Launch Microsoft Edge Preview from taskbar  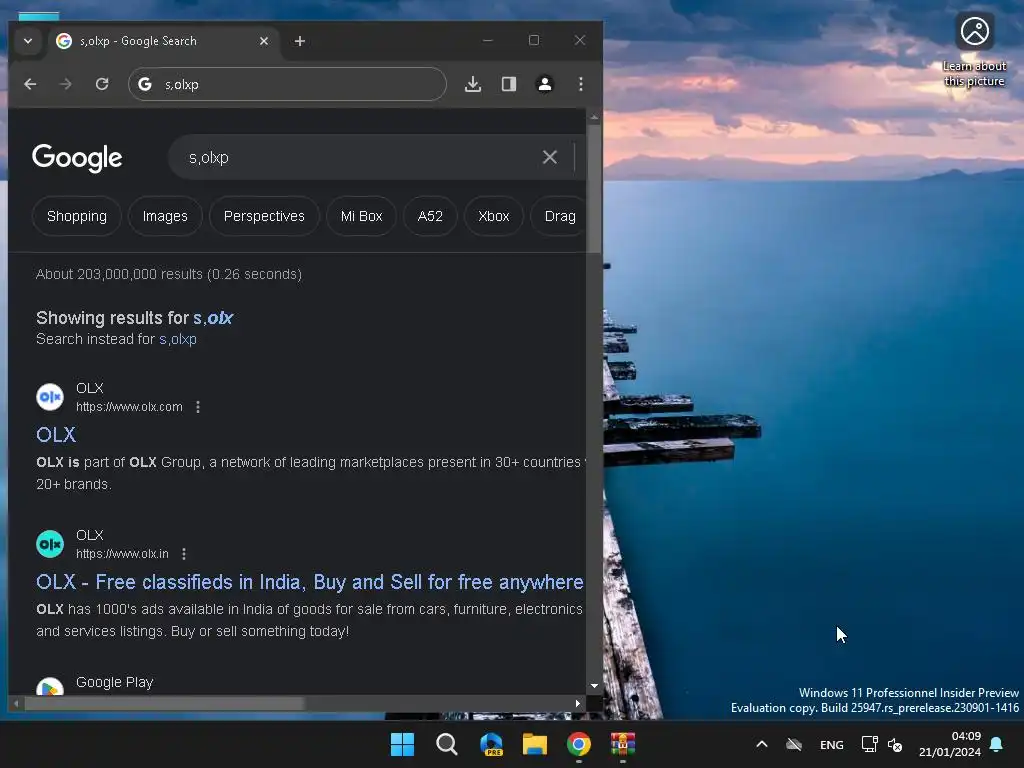[491, 744]
